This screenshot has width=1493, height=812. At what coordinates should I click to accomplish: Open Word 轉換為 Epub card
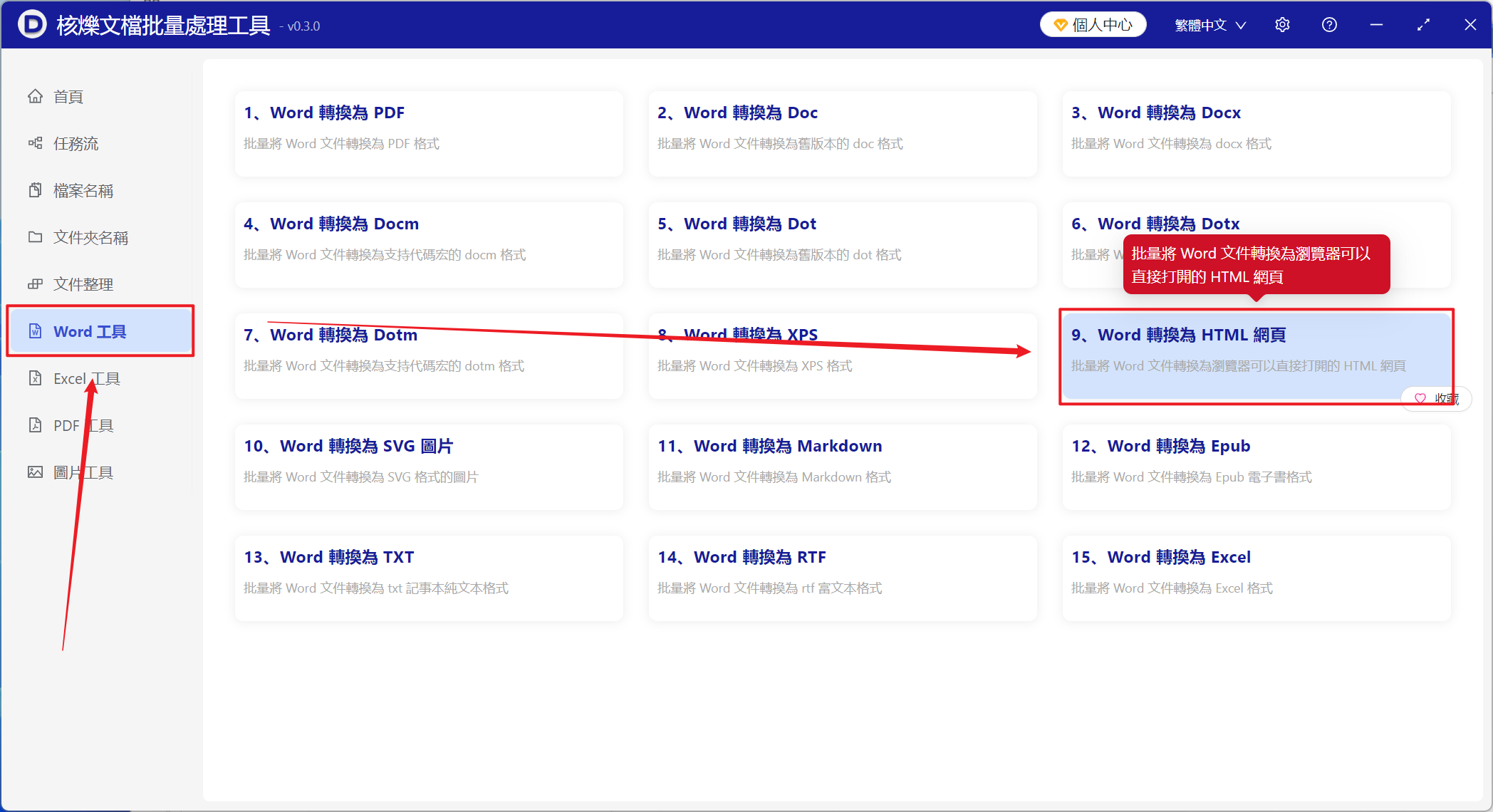[1257, 467]
